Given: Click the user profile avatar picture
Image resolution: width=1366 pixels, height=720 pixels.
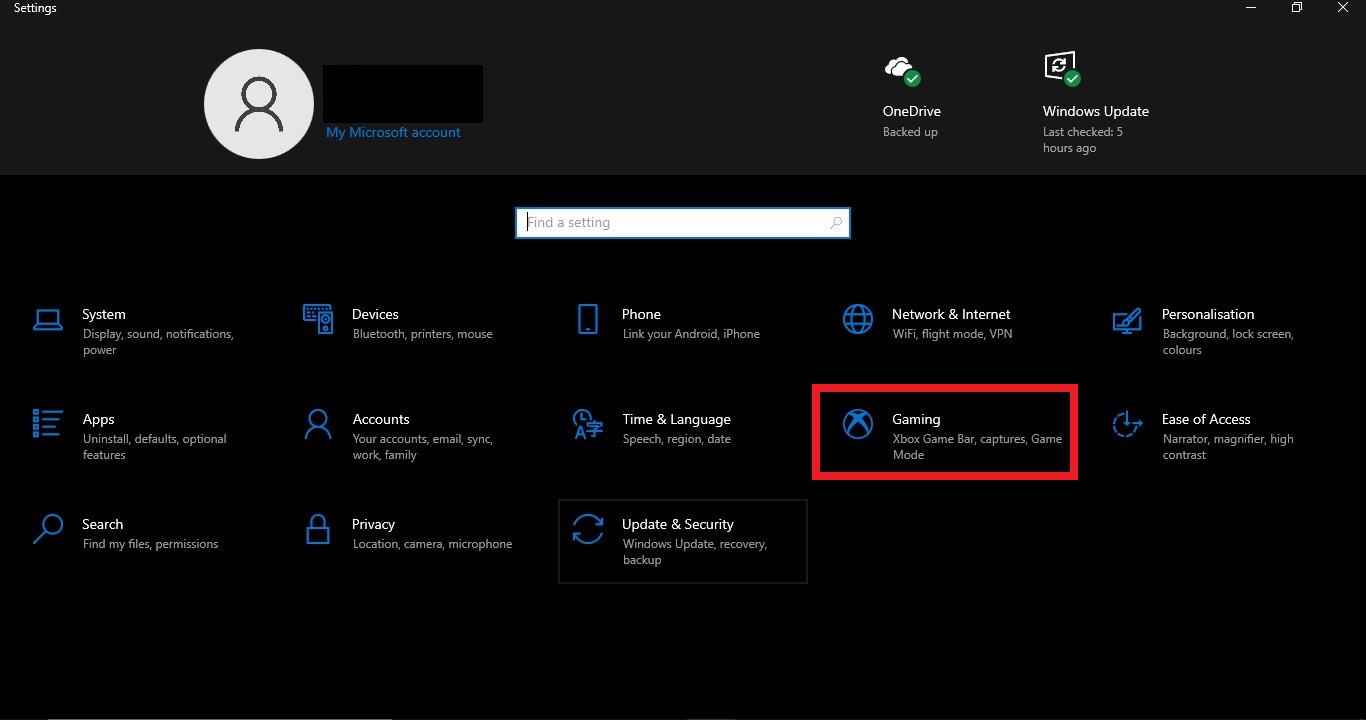Looking at the screenshot, I should coord(259,104).
